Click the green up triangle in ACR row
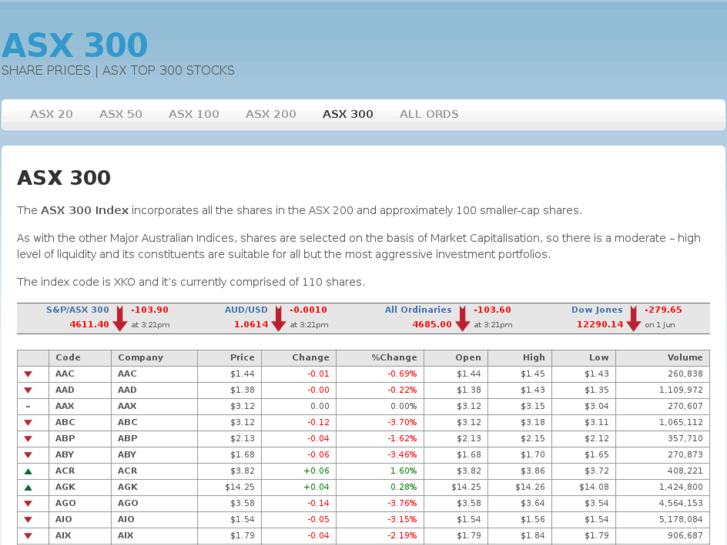 pyautogui.click(x=28, y=471)
